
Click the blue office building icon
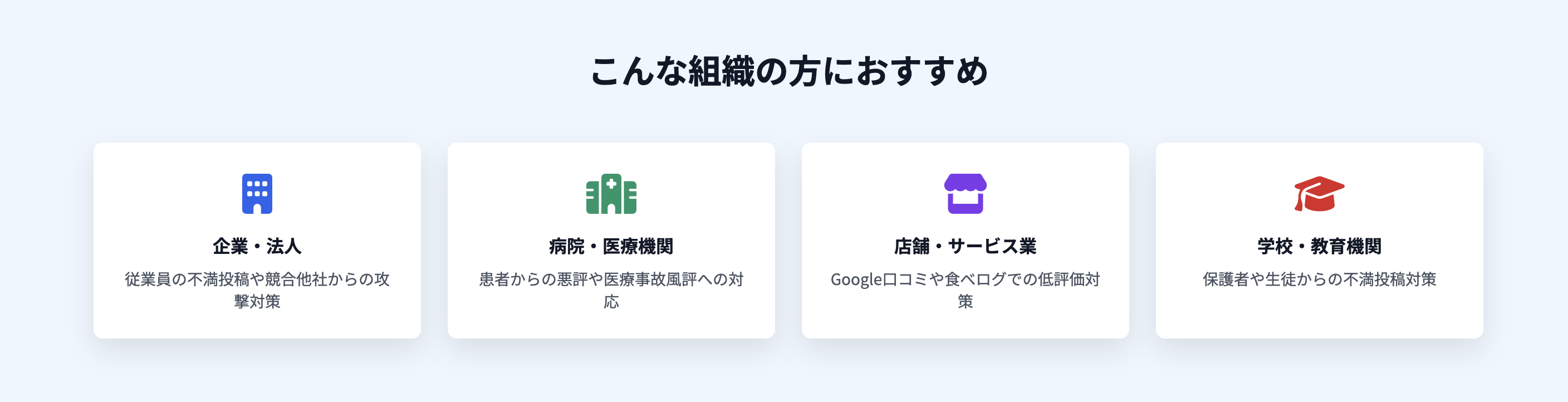click(x=257, y=194)
